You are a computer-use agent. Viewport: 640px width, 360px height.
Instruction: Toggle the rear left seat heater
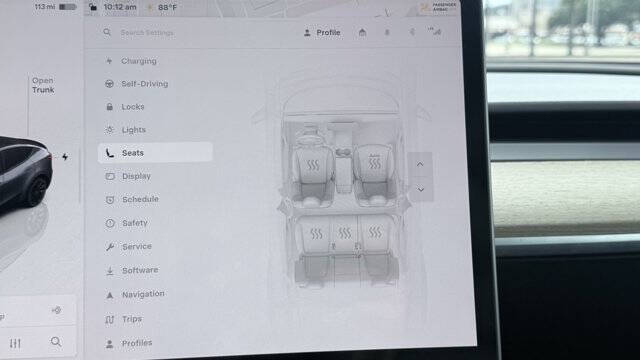tap(316, 234)
